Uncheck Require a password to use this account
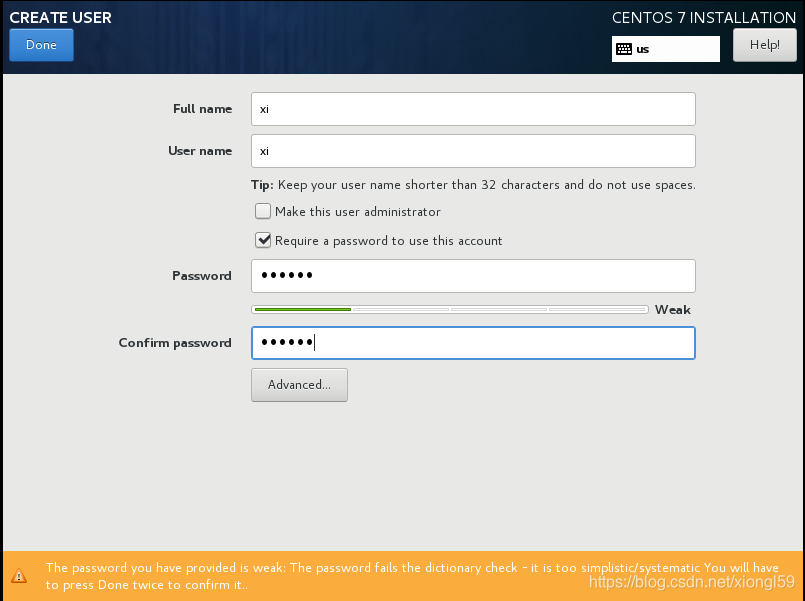 coord(263,240)
